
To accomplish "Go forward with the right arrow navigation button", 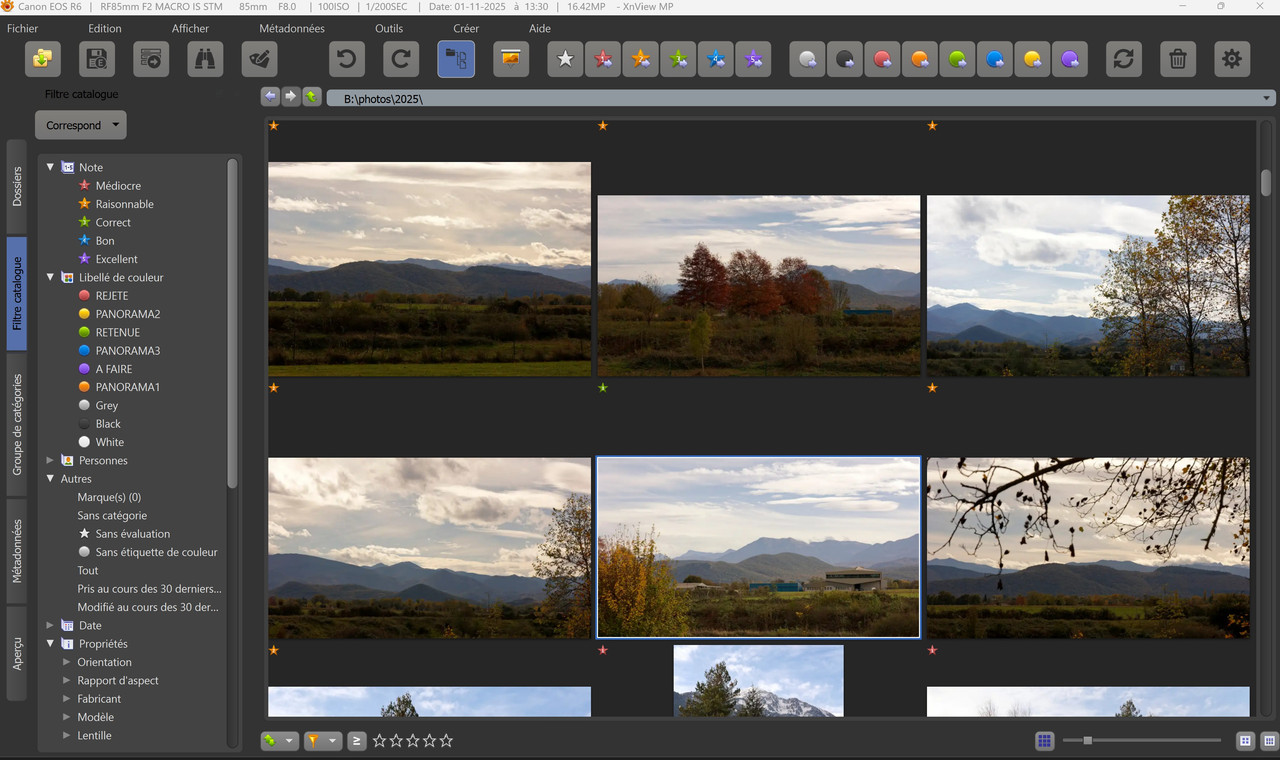I will [x=291, y=97].
